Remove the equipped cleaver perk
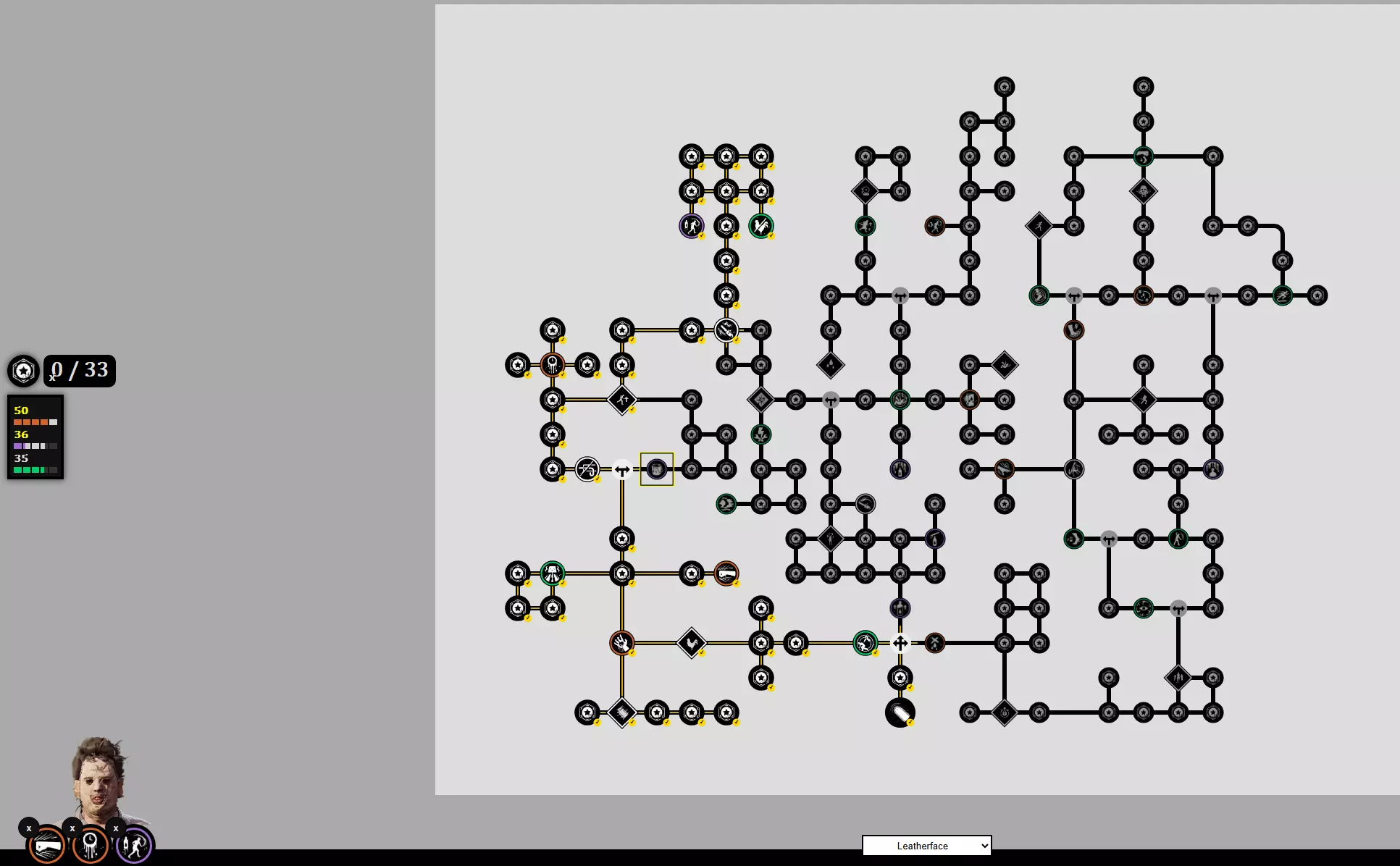The width and height of the screenshot is (1400, 866). click(29, 828)
